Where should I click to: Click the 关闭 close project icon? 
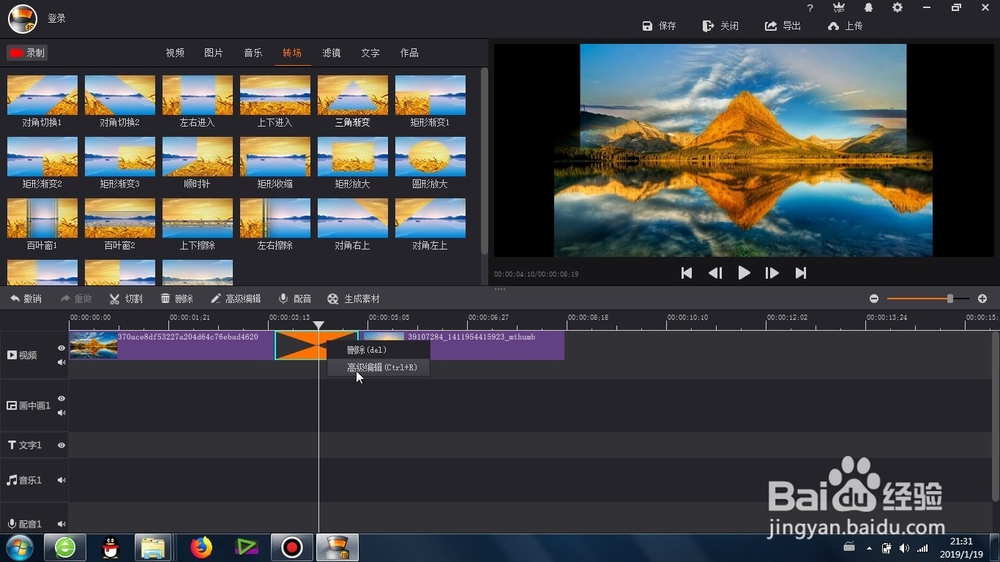point(708,26)
